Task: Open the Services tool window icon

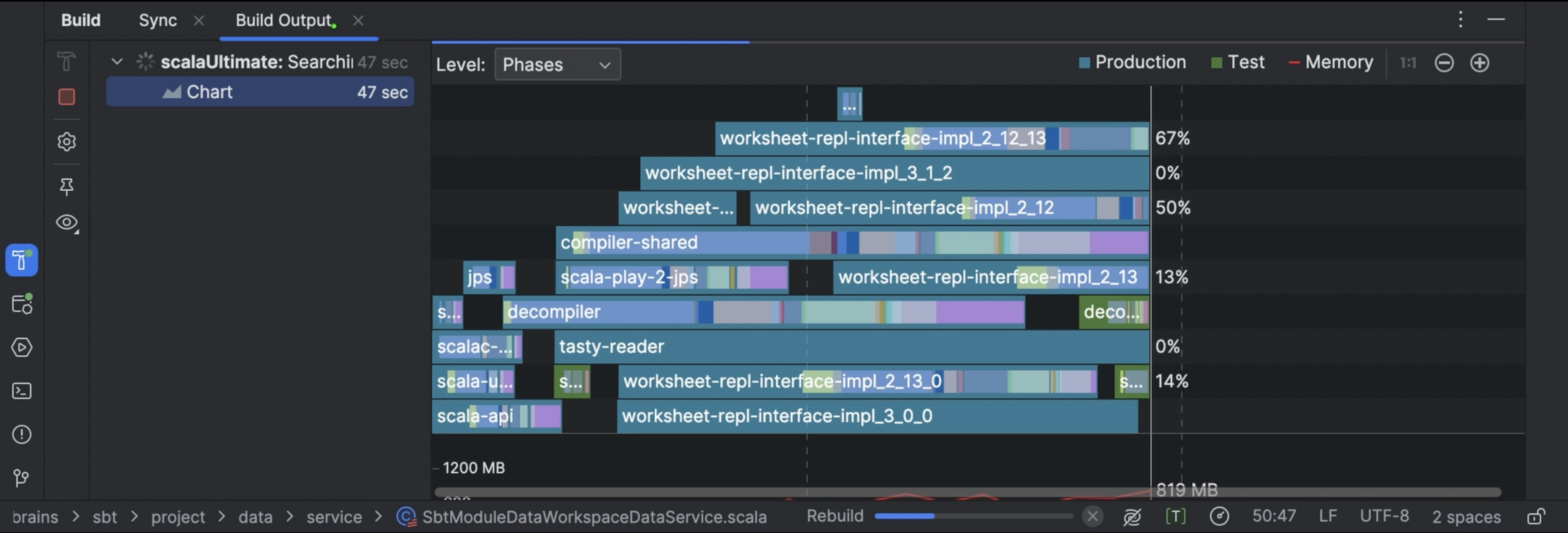Action: [x=22, y=304]
